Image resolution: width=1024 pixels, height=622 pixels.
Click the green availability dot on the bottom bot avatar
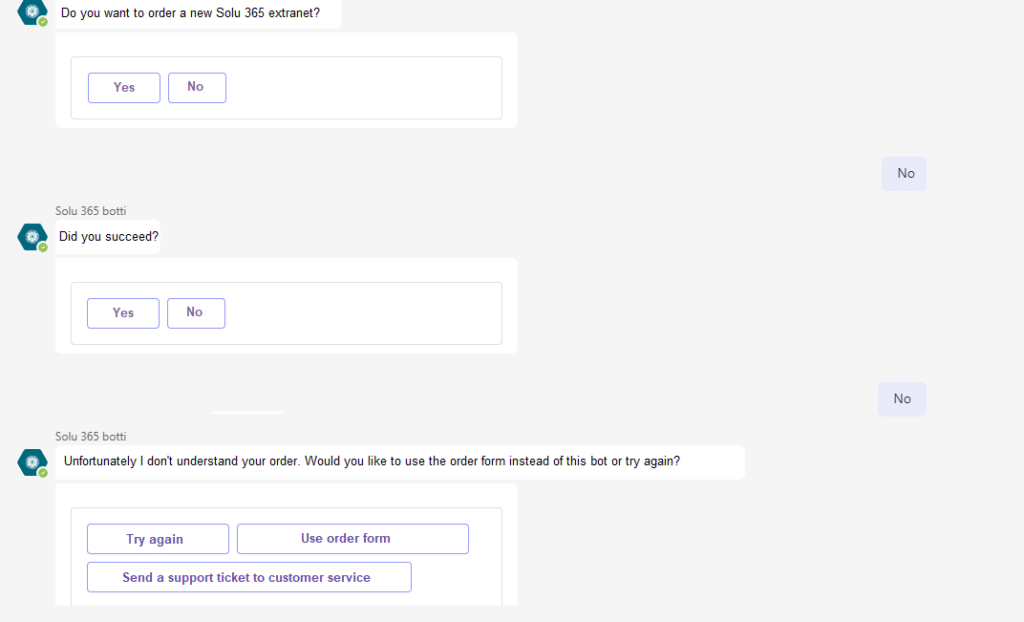42,472
